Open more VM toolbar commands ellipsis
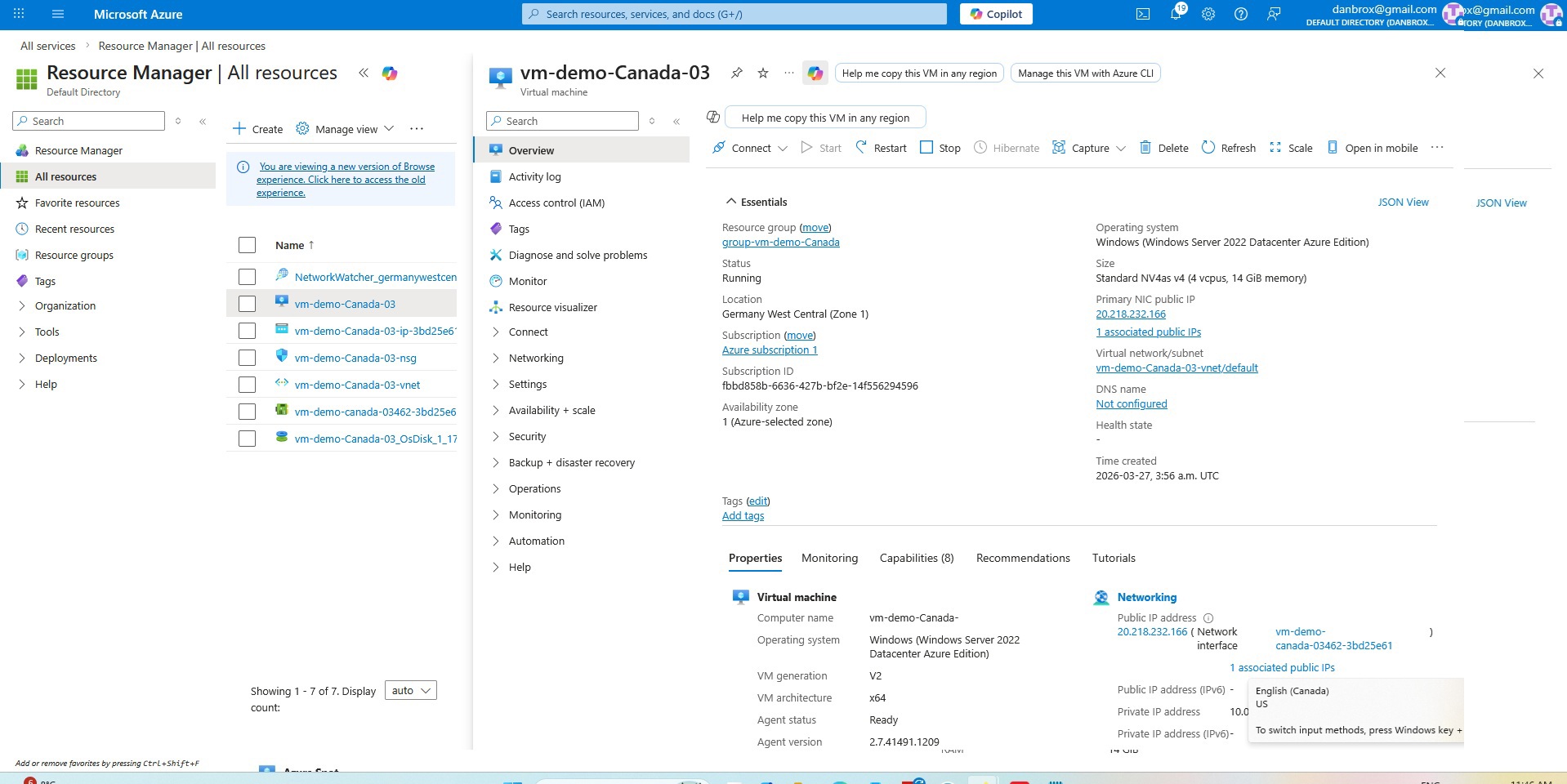 coord(1437,148)
